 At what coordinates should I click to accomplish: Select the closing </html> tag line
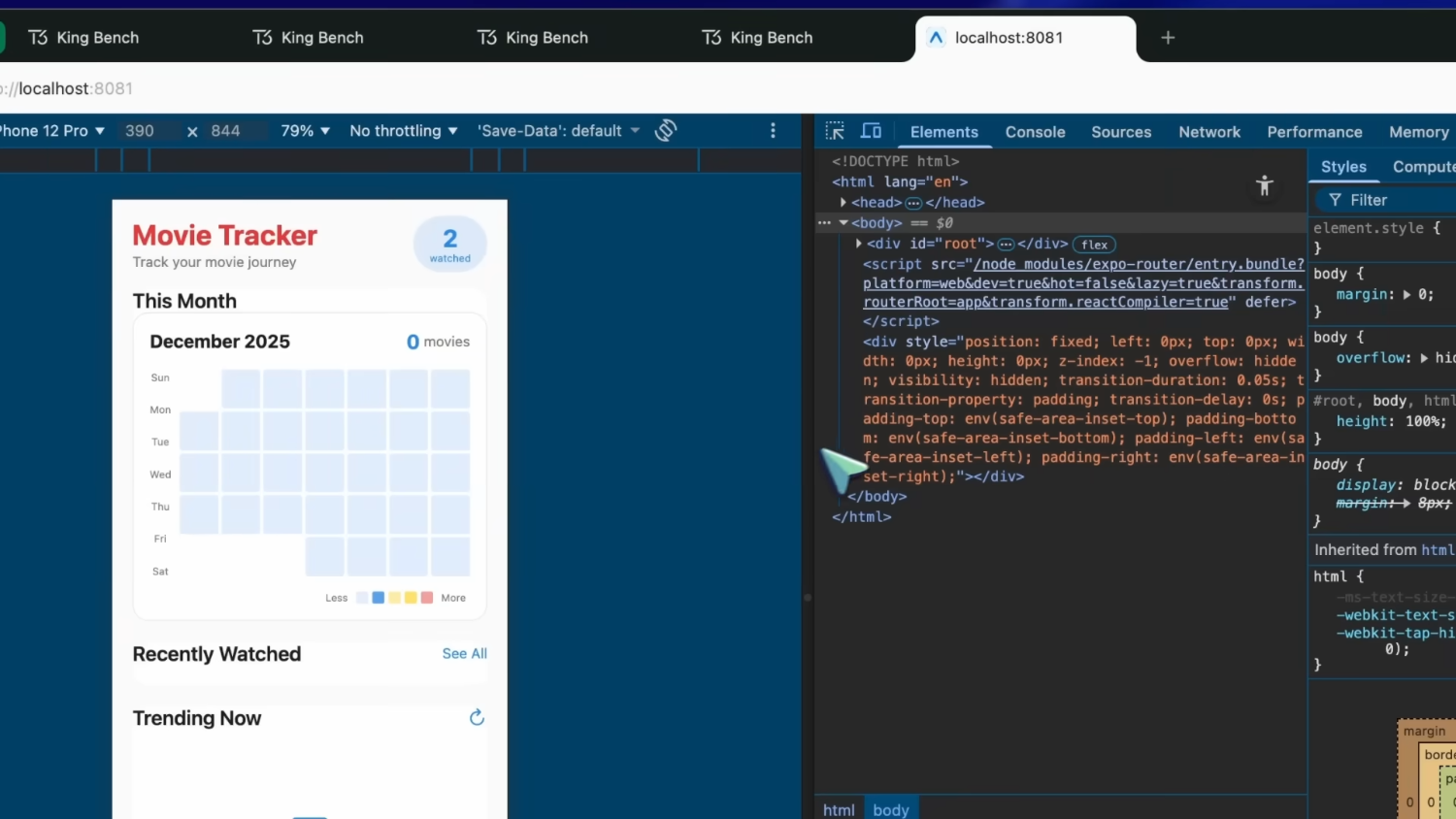(x=861, y=517)
